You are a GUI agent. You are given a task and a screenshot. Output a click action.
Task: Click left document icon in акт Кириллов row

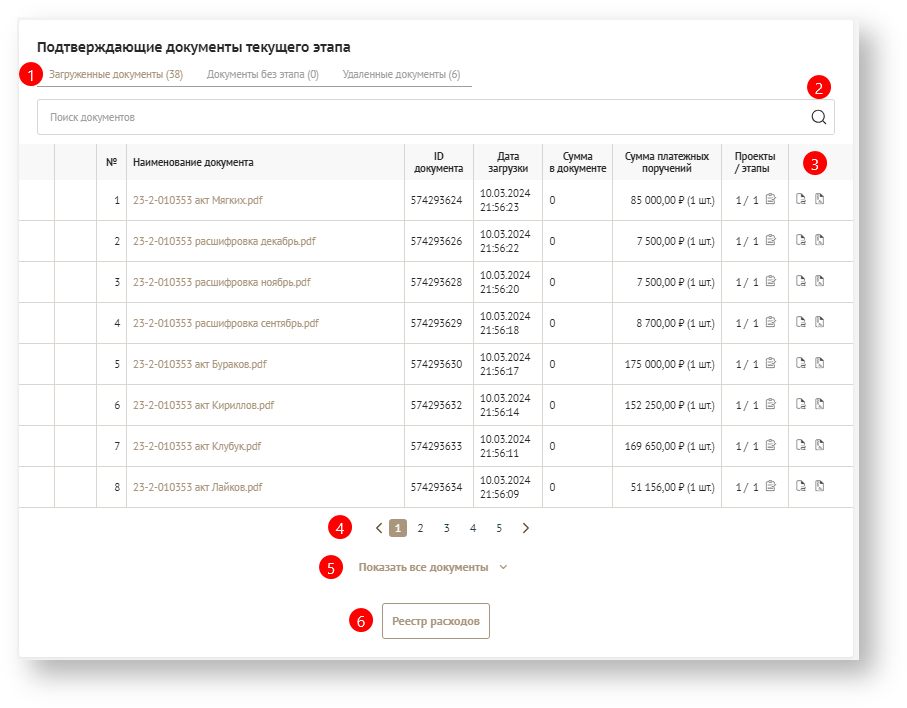[x=801, y=405]
